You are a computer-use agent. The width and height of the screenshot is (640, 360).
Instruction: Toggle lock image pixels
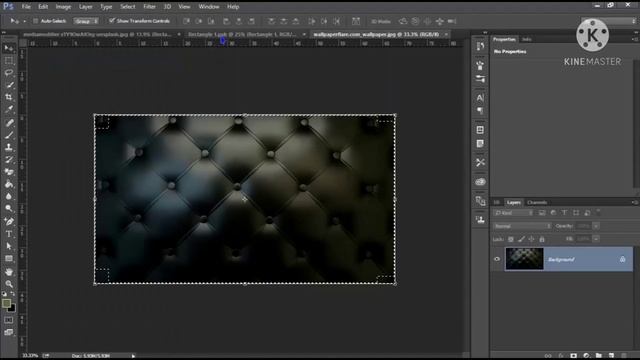point(521,239)
